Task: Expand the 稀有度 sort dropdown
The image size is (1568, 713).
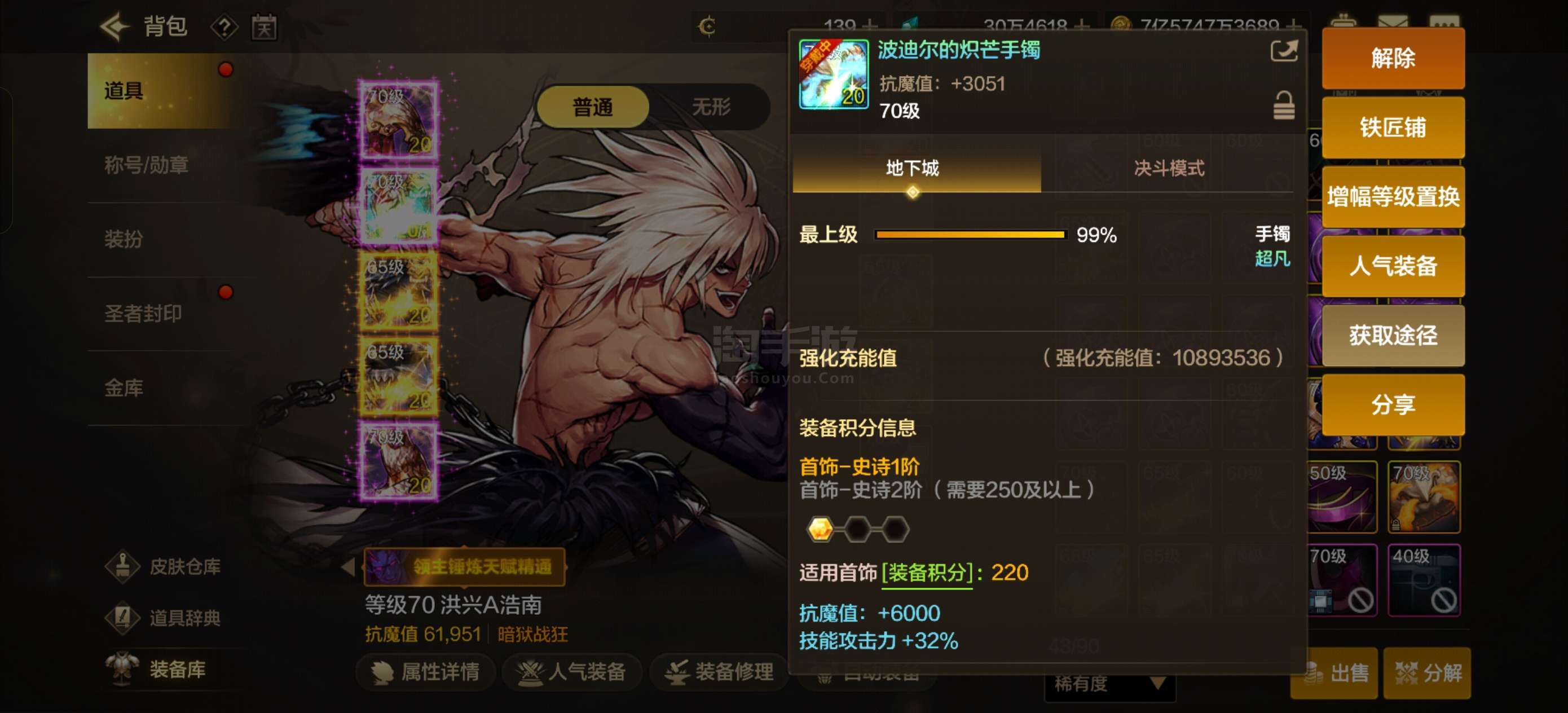Action: (1110, 684)
